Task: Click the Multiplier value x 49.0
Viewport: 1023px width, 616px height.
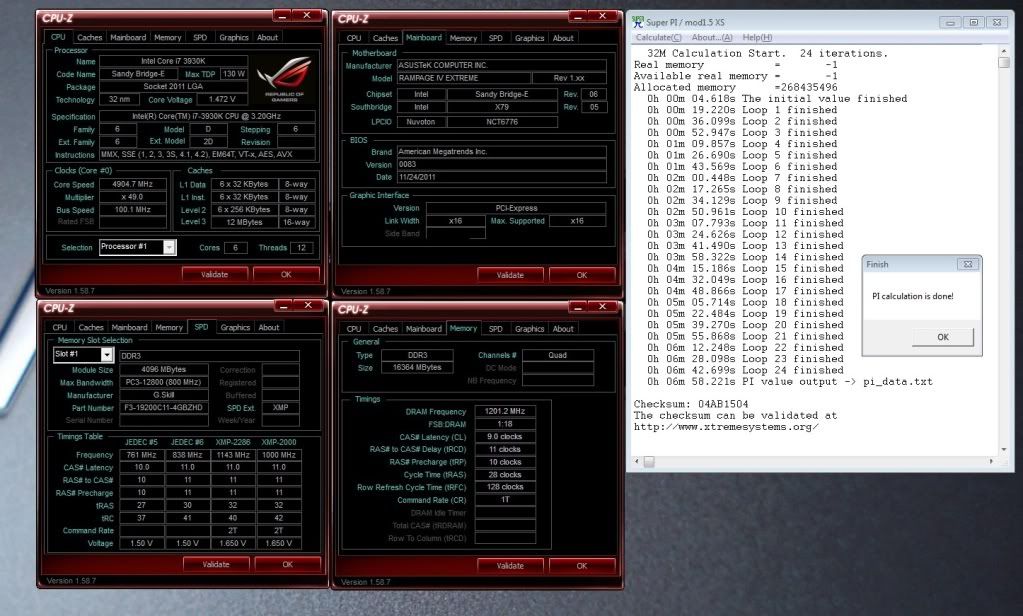Action: tap(132, 197)
